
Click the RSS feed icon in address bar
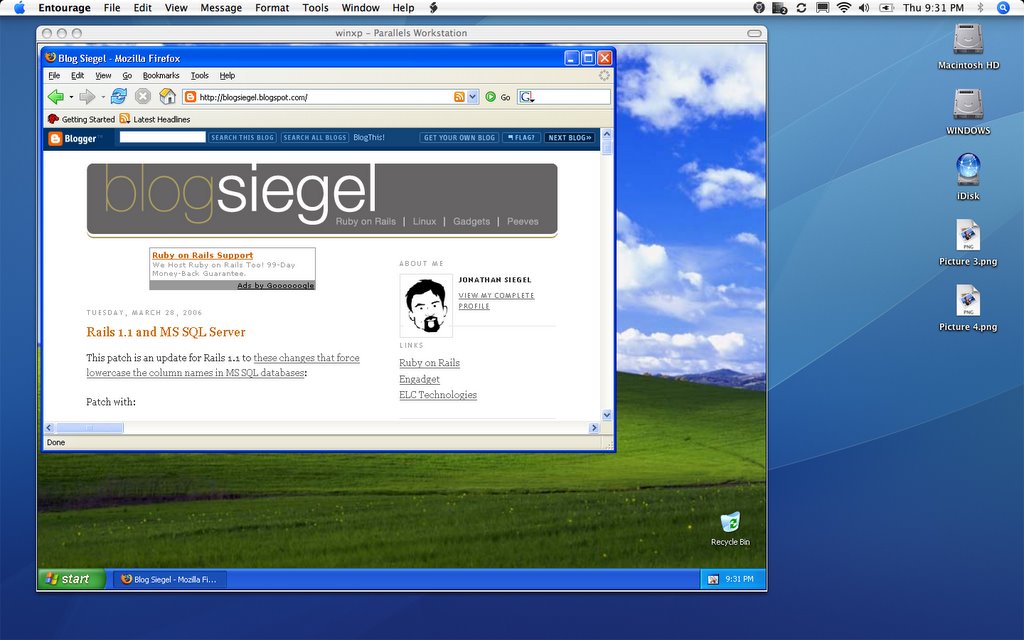click(x=459, y=97)
